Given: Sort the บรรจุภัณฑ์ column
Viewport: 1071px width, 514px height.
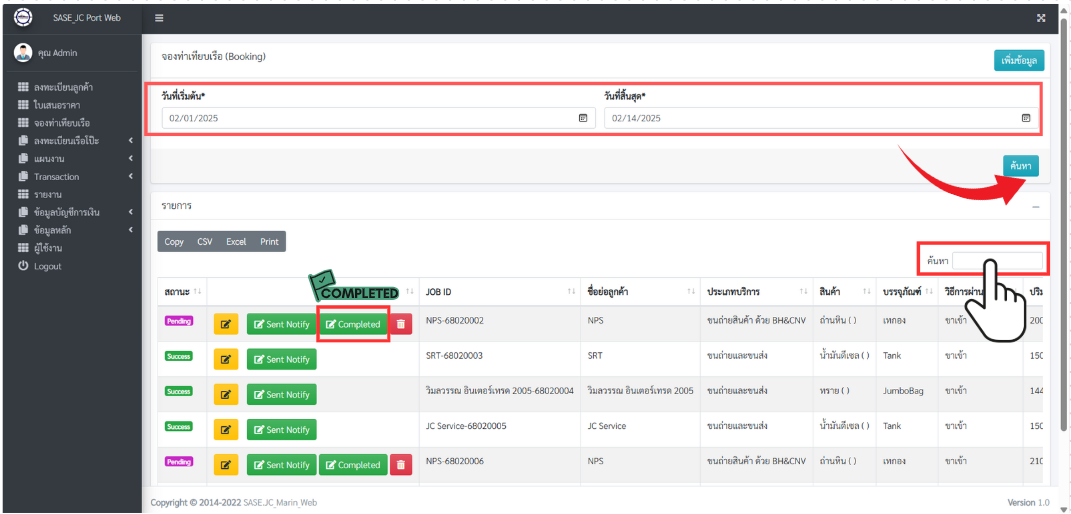Looking at the screenshot, I should (929, 292).
